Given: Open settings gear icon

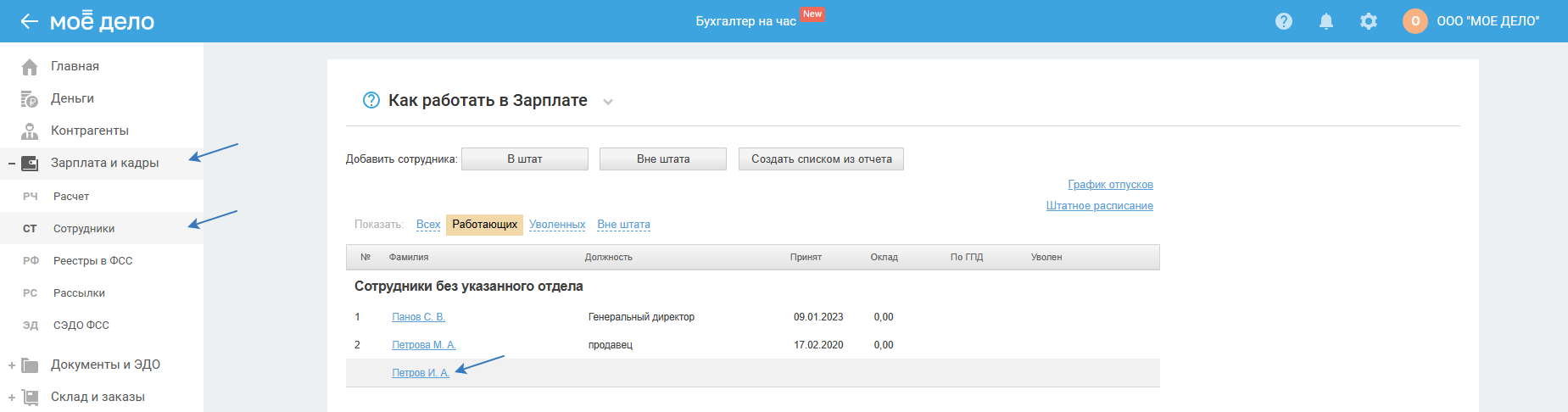Looking at the screenshot, I should (1368, 21).
